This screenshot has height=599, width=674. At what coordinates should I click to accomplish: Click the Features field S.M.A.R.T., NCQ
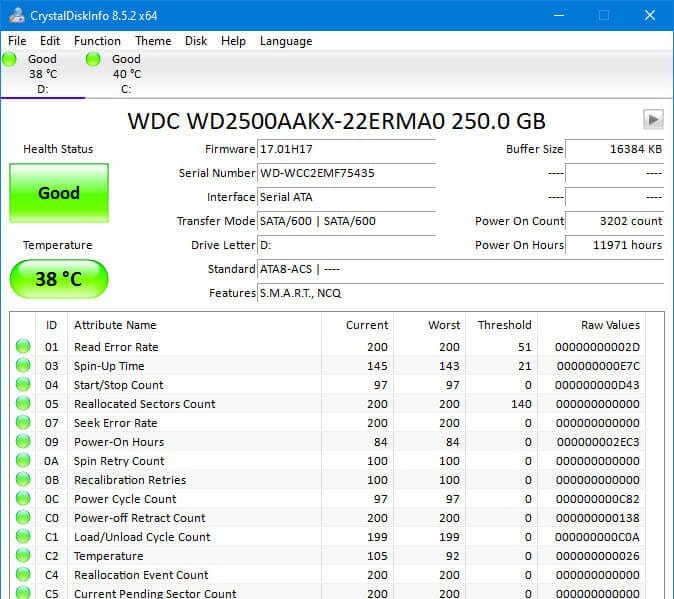coord(460,293)
